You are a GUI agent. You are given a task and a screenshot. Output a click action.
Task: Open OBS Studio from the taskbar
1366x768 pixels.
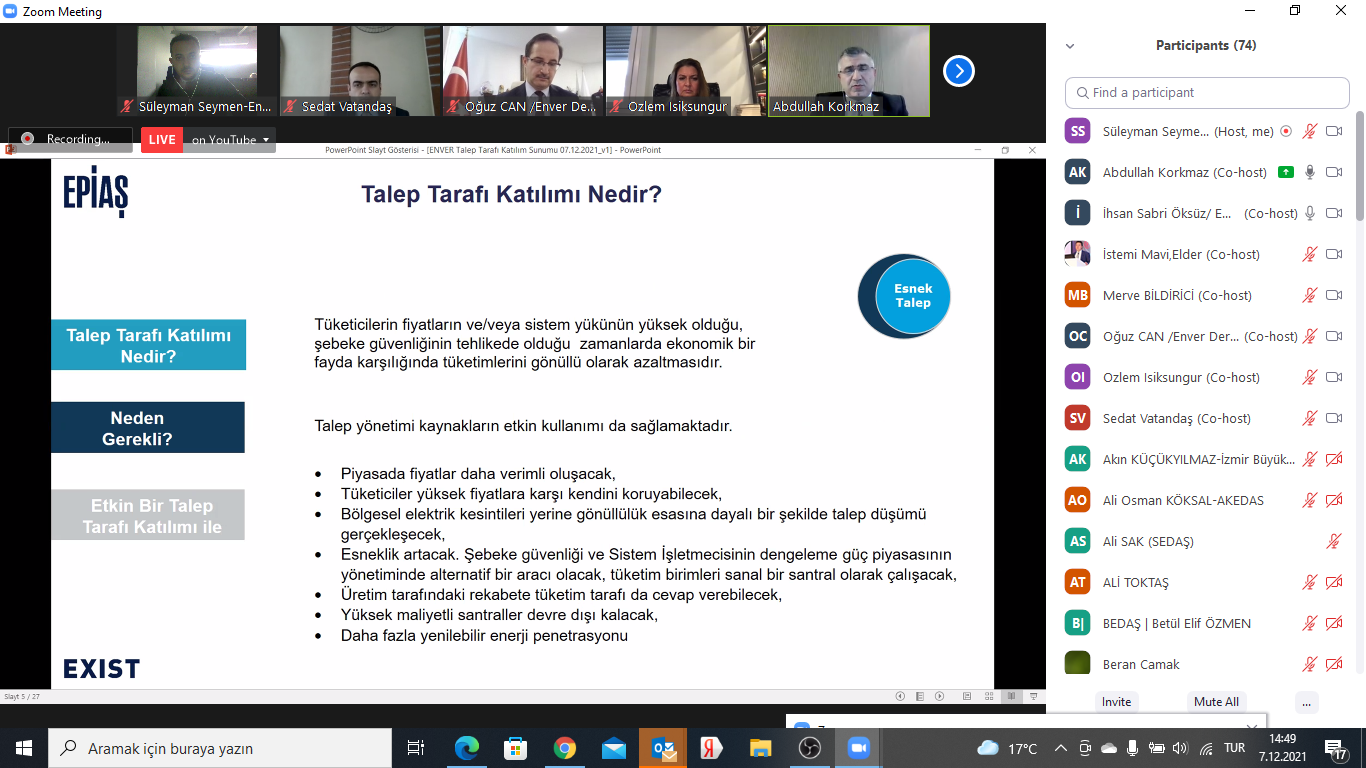pos(810,748)
